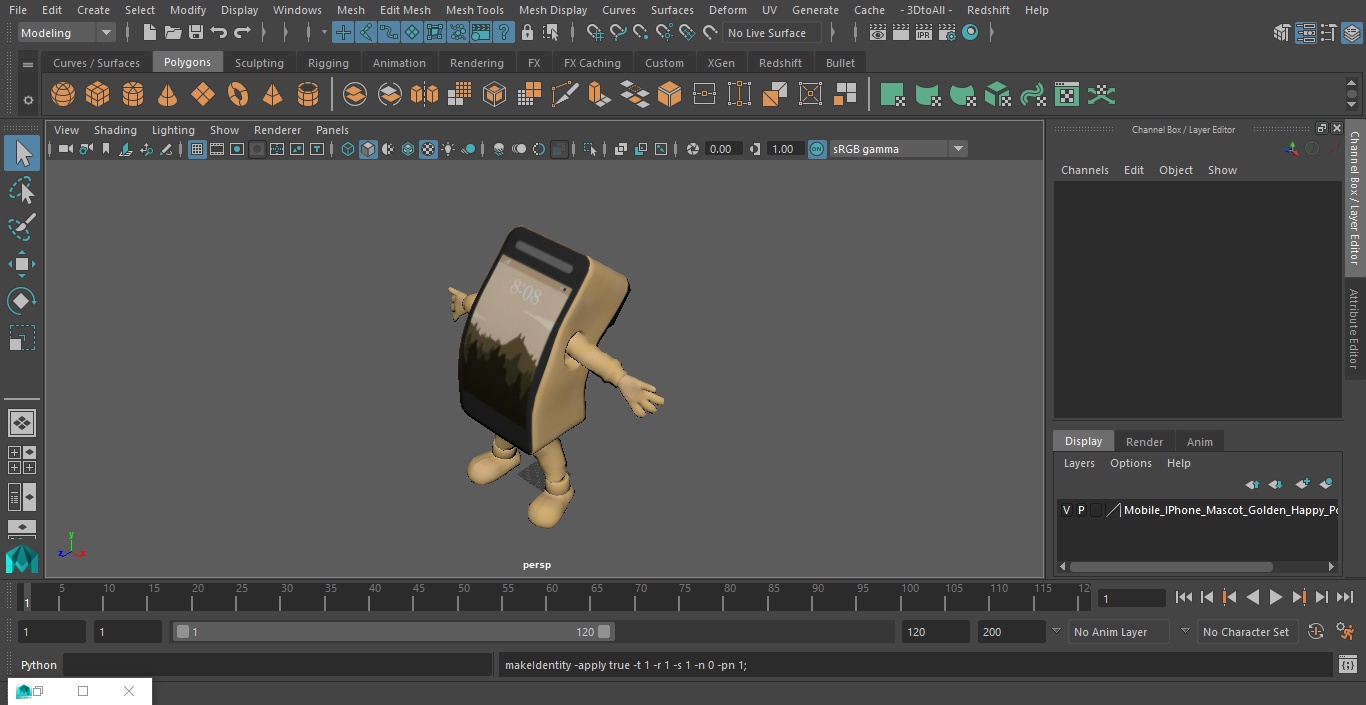Click the range slider start handle
Image resolution: width=1366 pixels, height=705 pixels.
[x=183, y=632]
